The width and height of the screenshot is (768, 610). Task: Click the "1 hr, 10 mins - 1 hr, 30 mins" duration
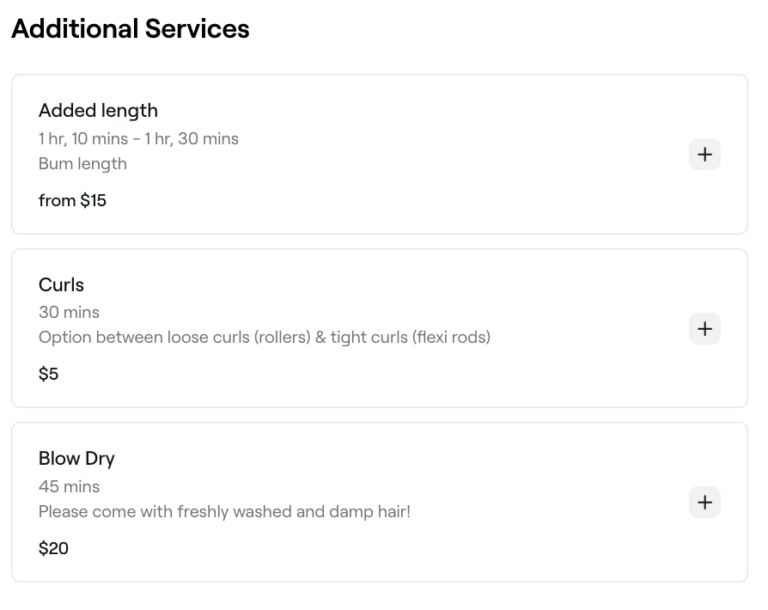coord(138,139)
